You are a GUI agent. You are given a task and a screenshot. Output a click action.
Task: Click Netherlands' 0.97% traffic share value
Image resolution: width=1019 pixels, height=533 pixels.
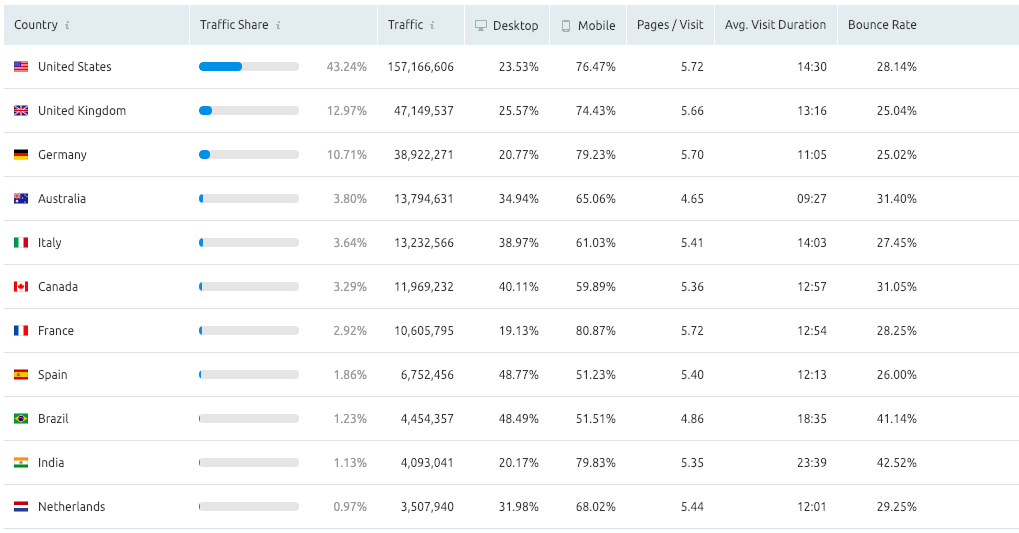pyautogui.click(x=350, y=506)
